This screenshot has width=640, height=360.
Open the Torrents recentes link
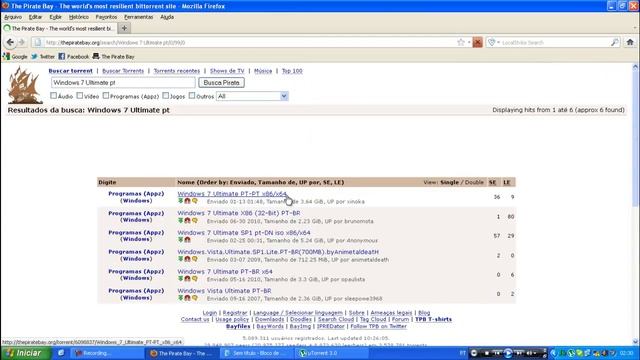coord(177,71)
